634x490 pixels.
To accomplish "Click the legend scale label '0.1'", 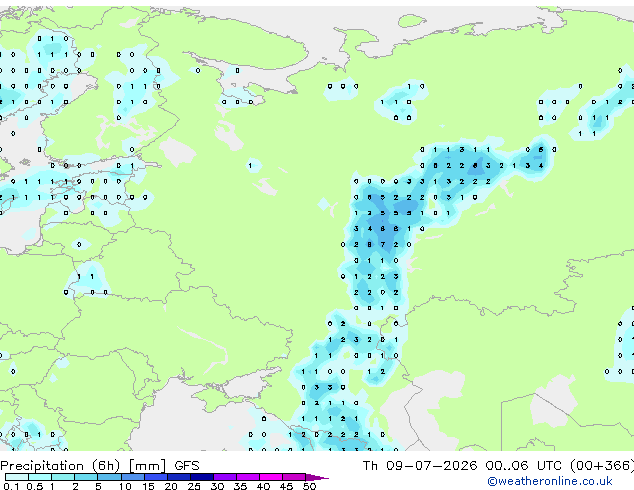I will [x=11, y=486].
